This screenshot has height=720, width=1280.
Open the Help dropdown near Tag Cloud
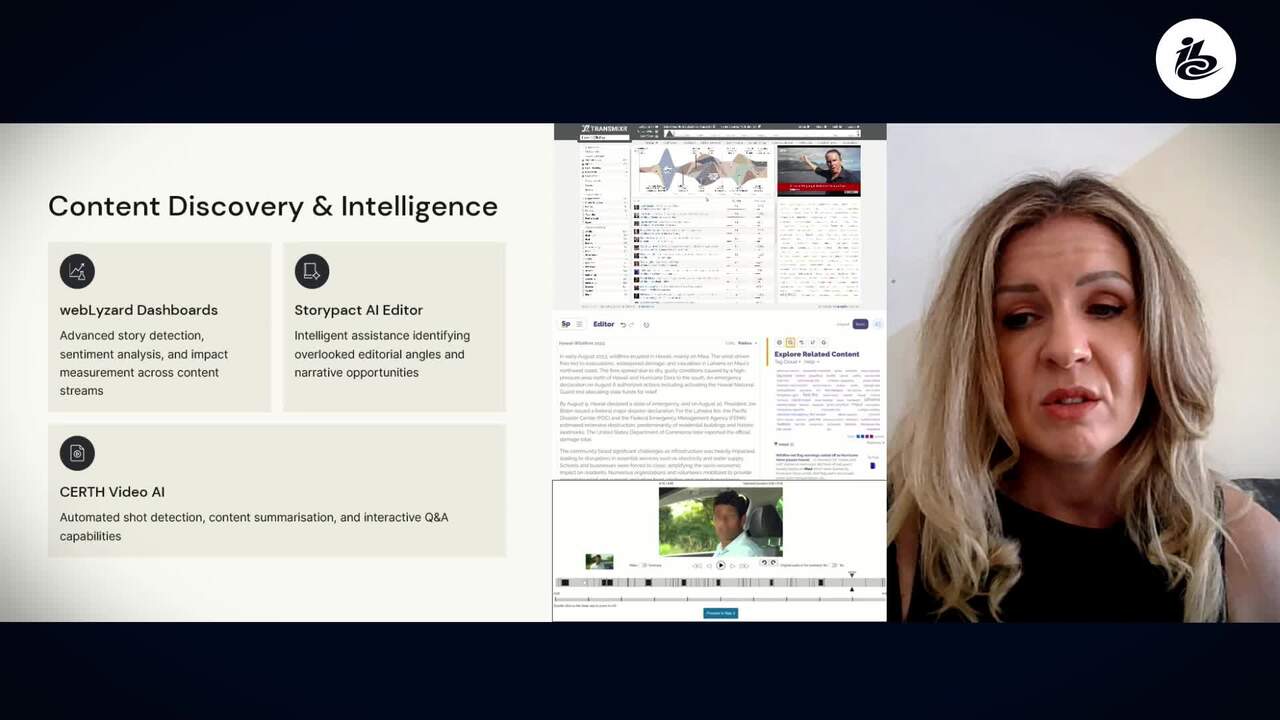(x=810, y=362)
